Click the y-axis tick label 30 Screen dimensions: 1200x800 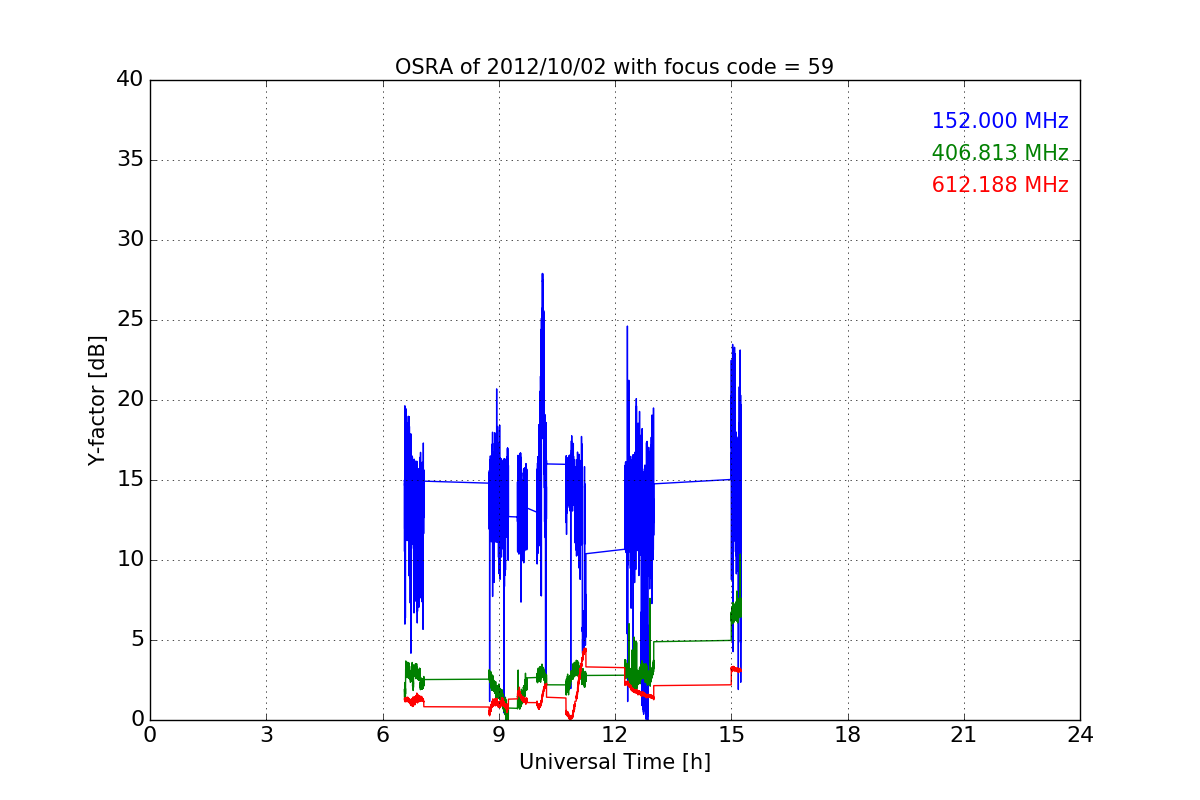pyautogui.click(x=130, y=240)
